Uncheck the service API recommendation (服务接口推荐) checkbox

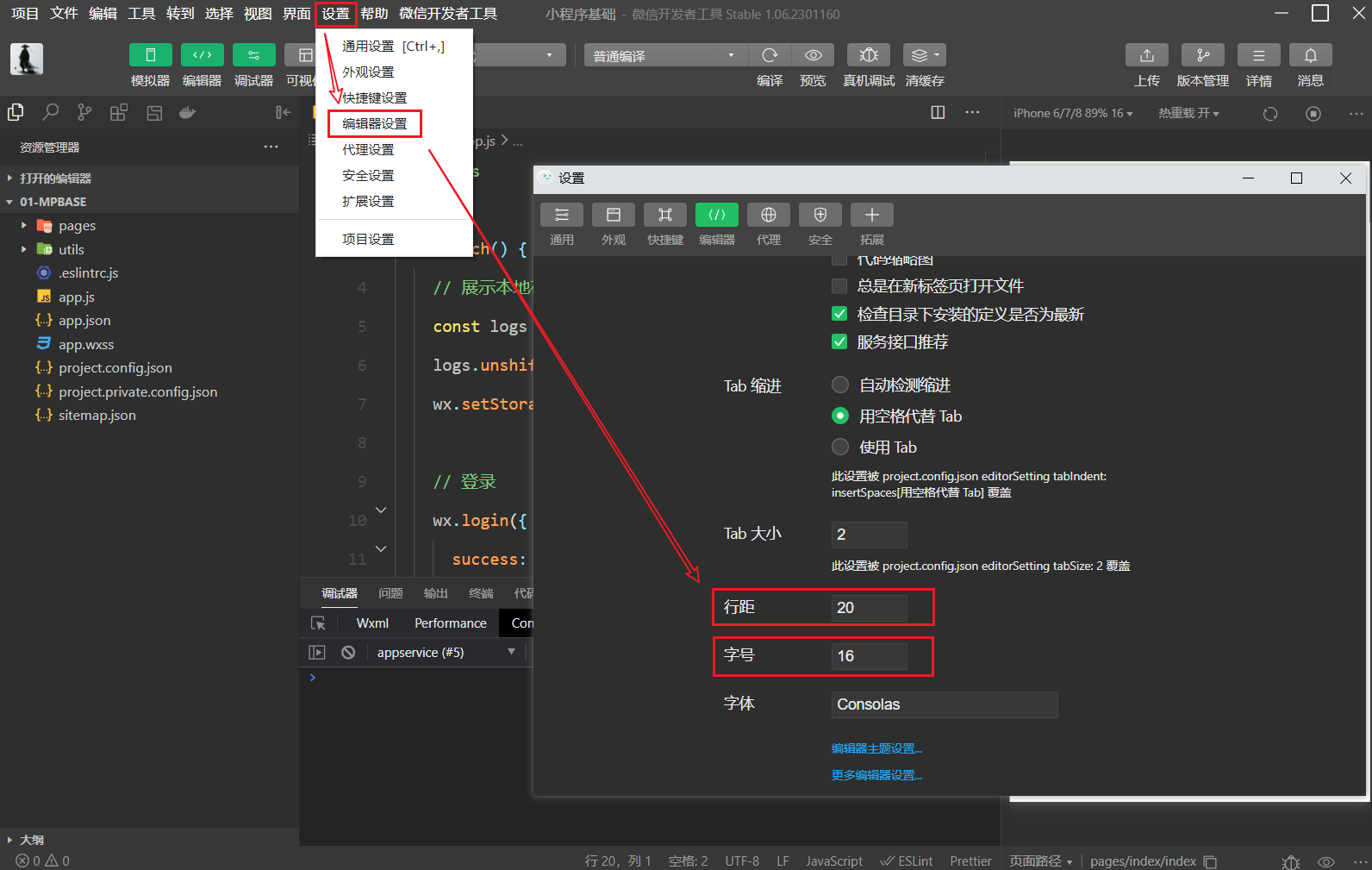click(839, 342)
